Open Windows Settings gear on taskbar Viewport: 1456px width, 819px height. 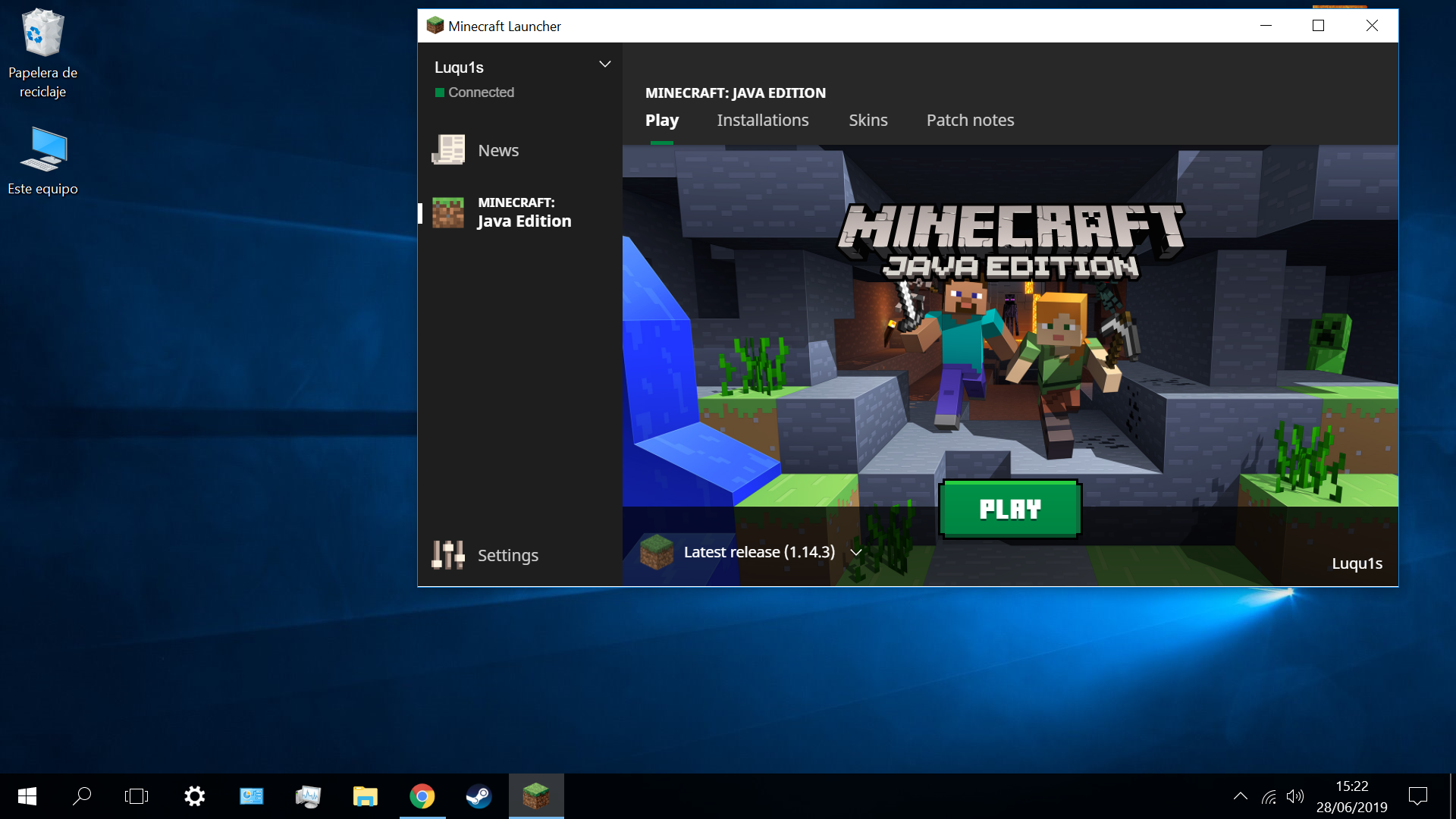(x=195, y=796)
